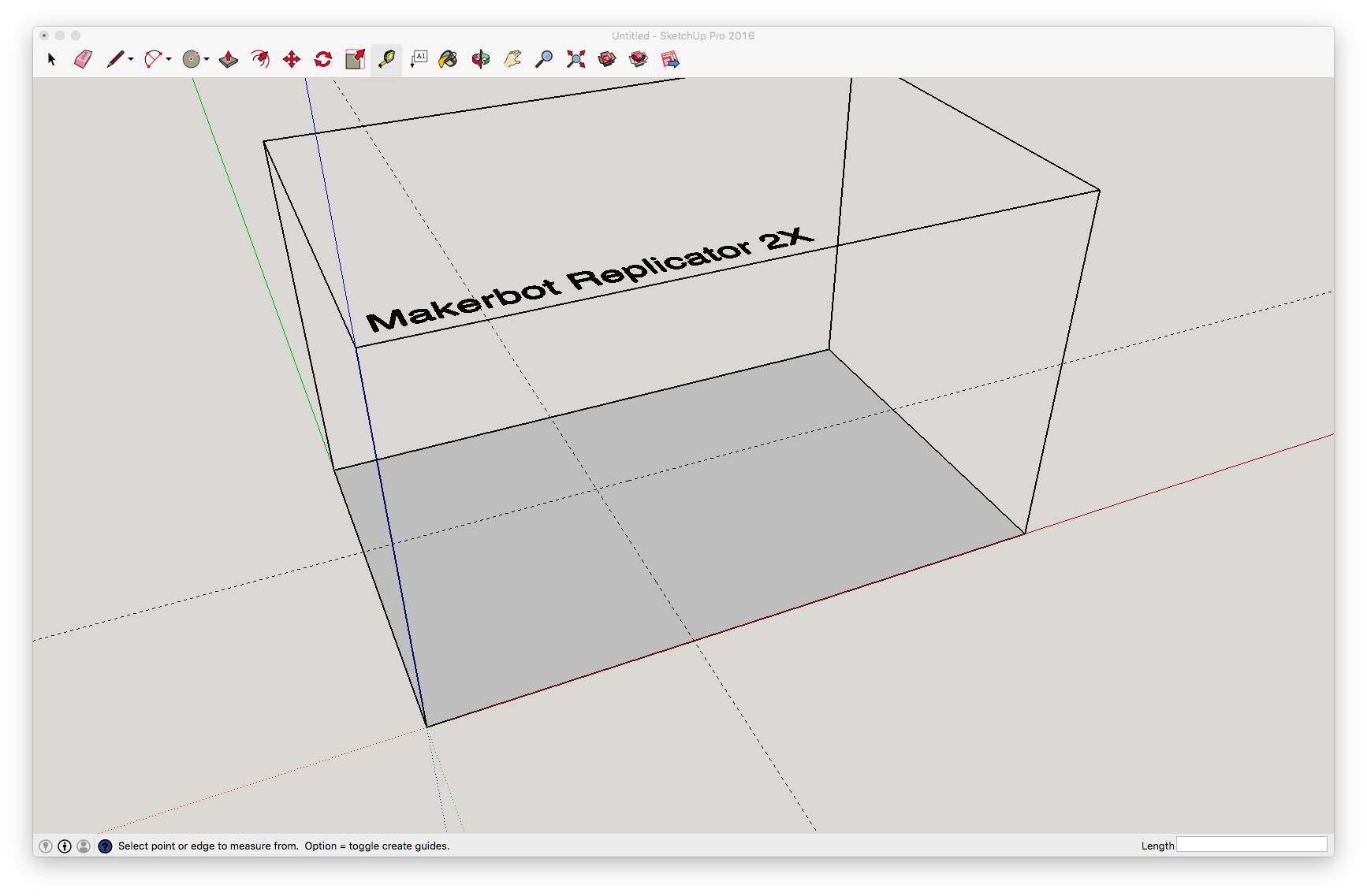This screenshot has height=896, width=1367.
Task: Click the 'Select point or edge' status text
Action: pyautogui.click(x=284, y=846)
